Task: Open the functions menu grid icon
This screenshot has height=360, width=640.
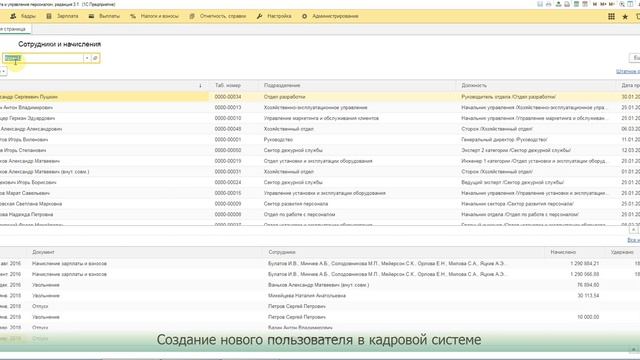Action: tap(611, 16)
